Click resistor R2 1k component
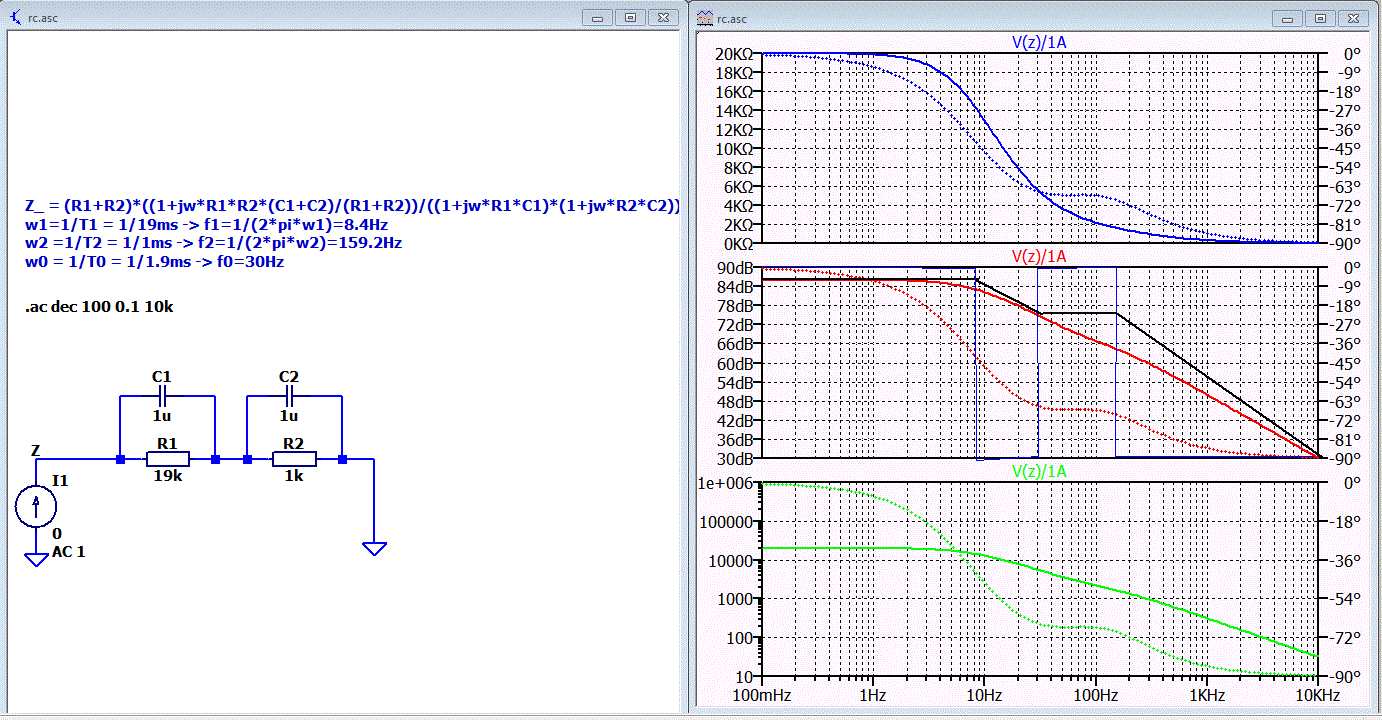This screenshot has width=1382, height=720. click(294, 459)
